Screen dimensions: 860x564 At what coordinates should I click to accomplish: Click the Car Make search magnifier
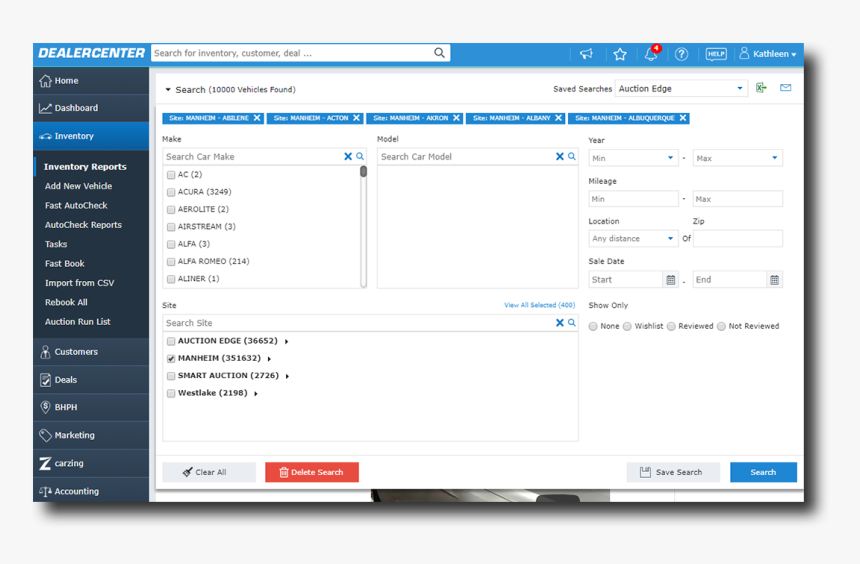[x=360, y=156]
